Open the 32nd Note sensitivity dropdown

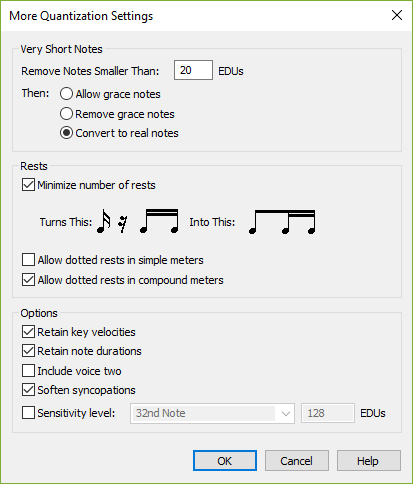(x=212, y=413)
